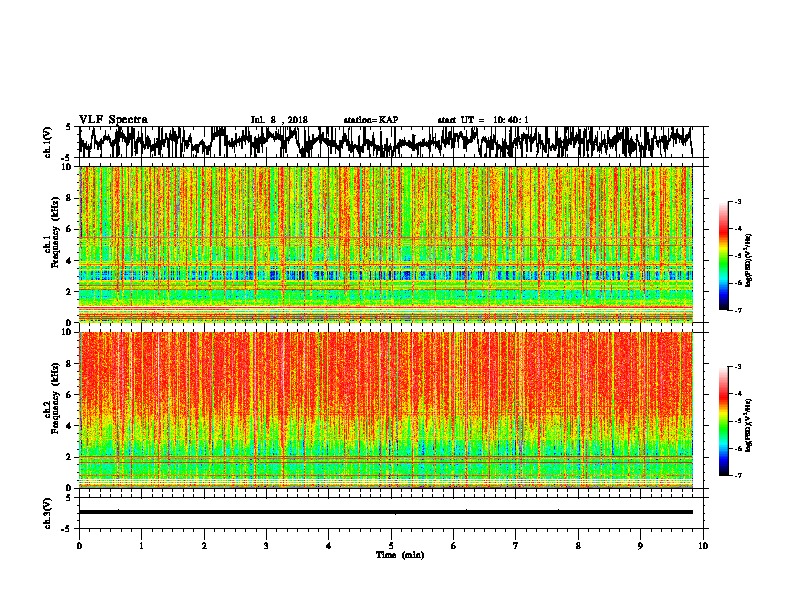Image resolution: width=792 pixels, height=612 pixels.
Task: Click the ch.2 frequency axis "4" tick
Action: [x=70, y=426]
